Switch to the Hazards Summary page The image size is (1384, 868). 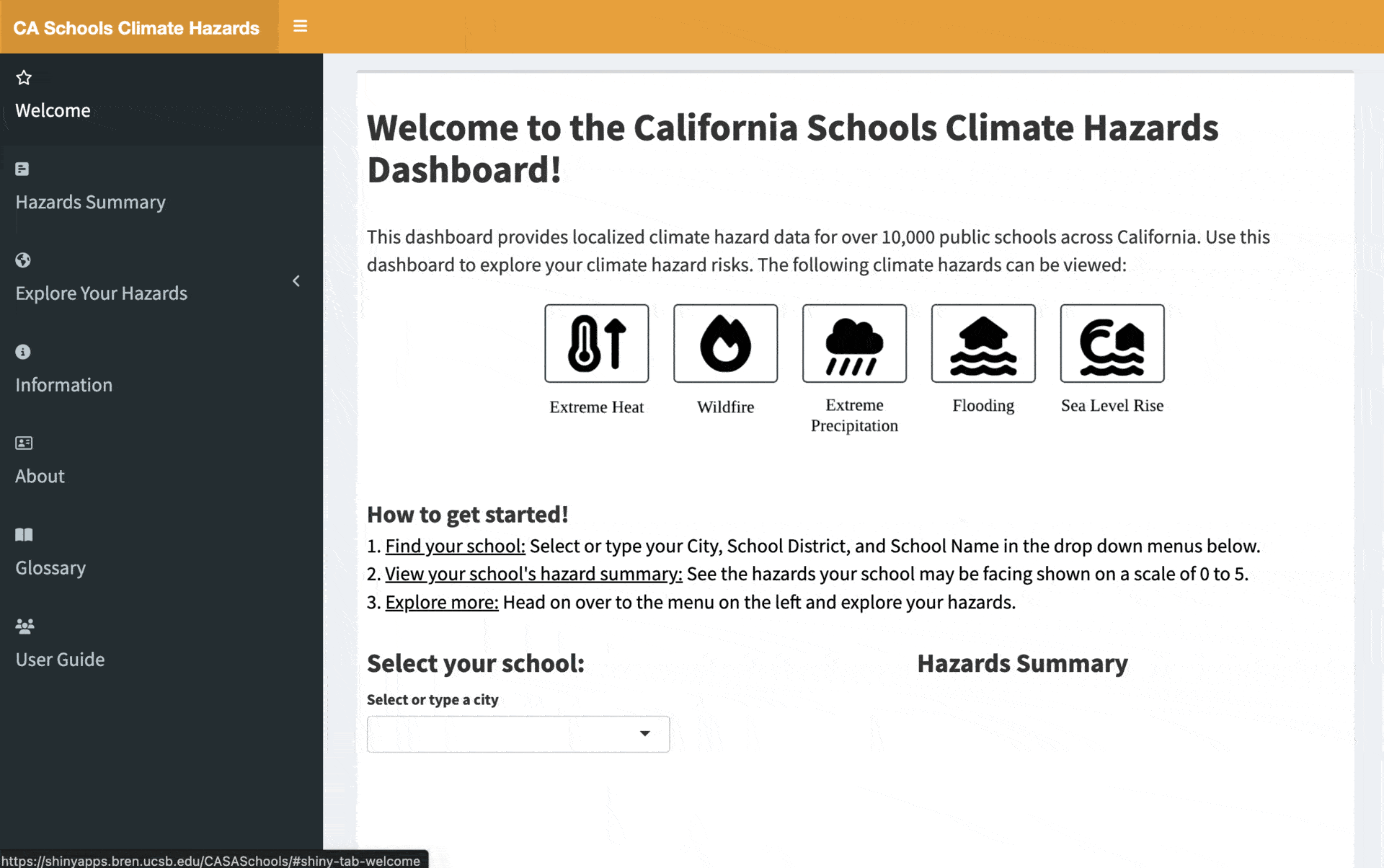(90, 202)
